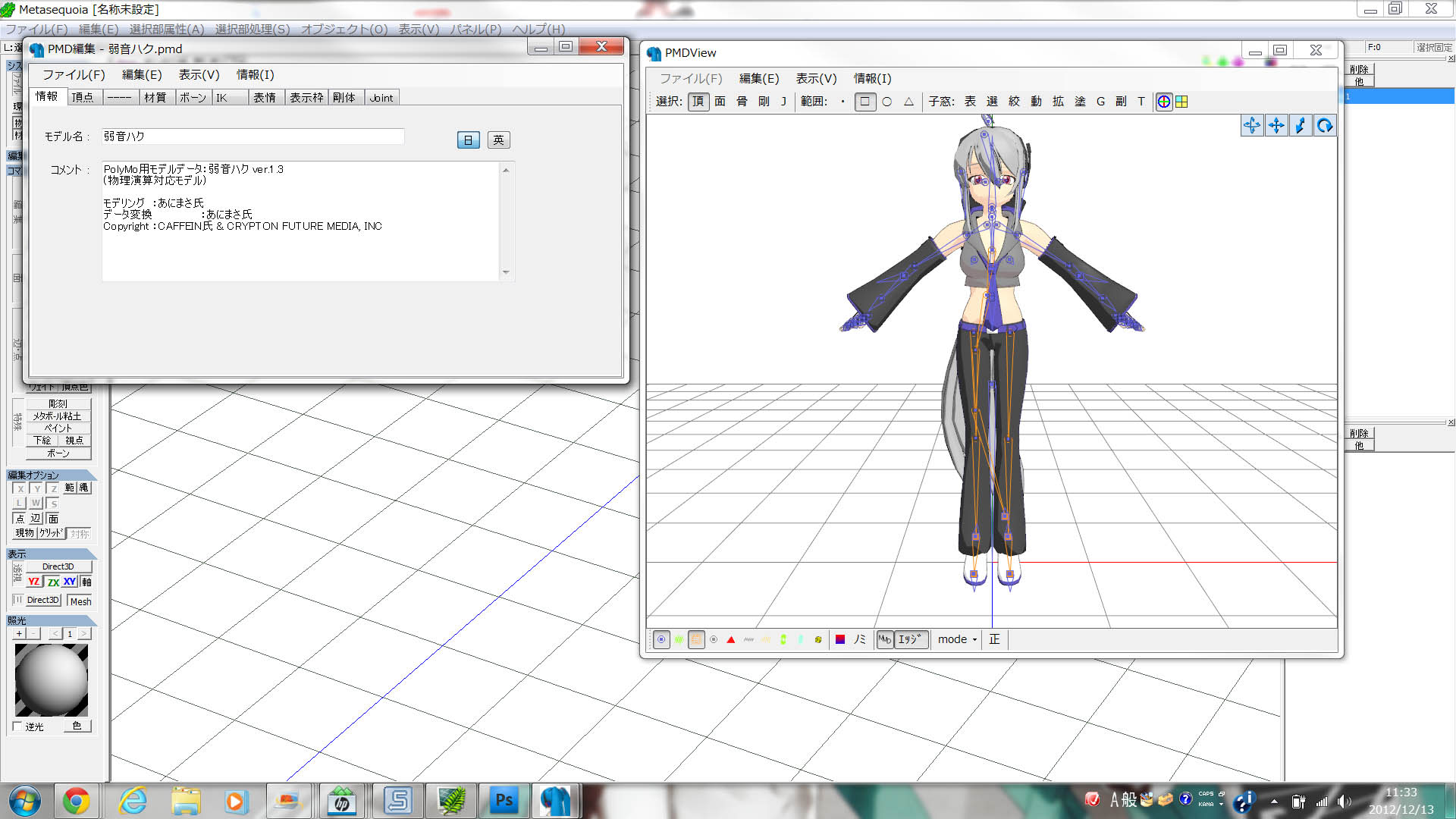Select bone (骨) selection mode in PMDView
Viewport: 1456px width, 819px height.
pos(742,102)
